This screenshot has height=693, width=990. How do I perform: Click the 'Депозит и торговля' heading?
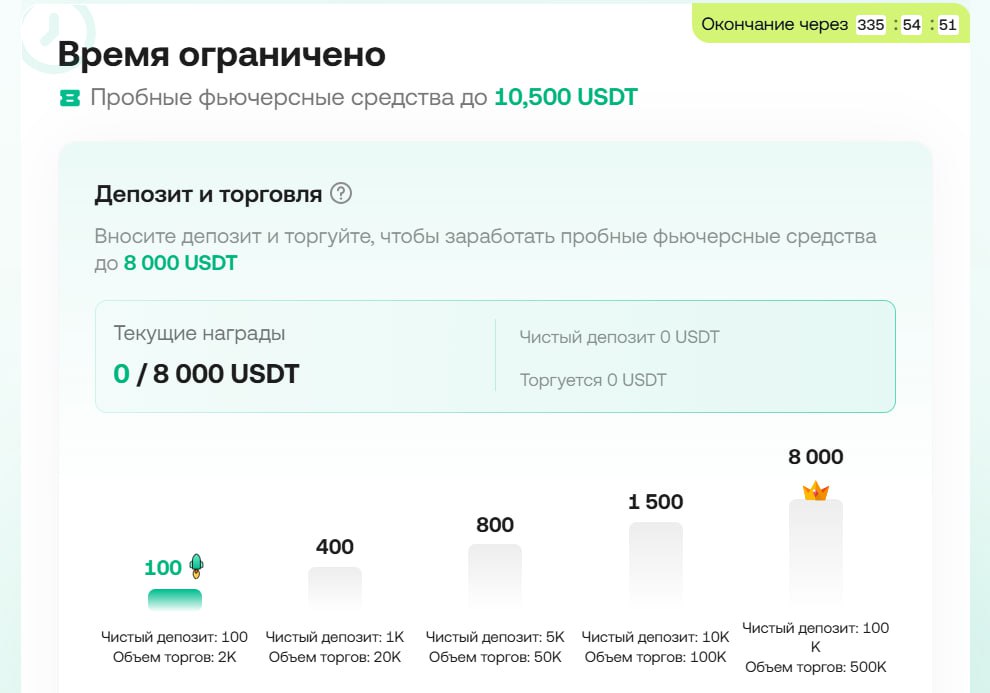208,194
